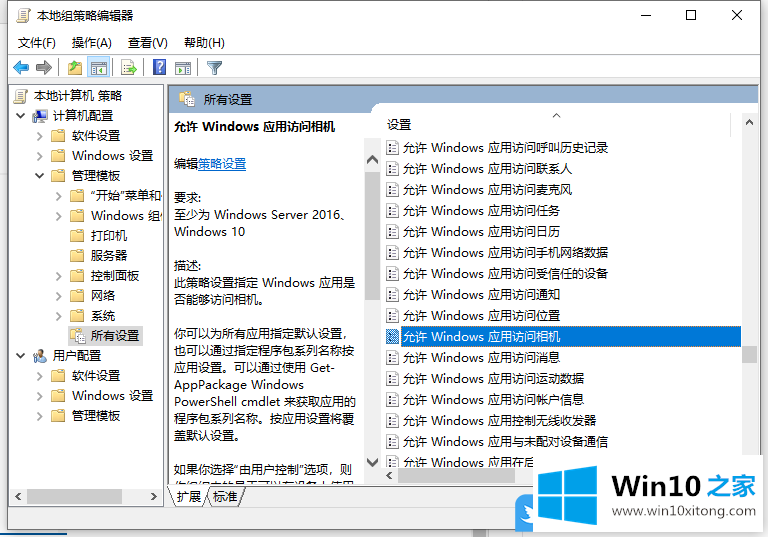This screenshot has height=537, width=768.
Task: Select 允许 Windows 应用访问受信任的设备
Action: tap(505, 273)
